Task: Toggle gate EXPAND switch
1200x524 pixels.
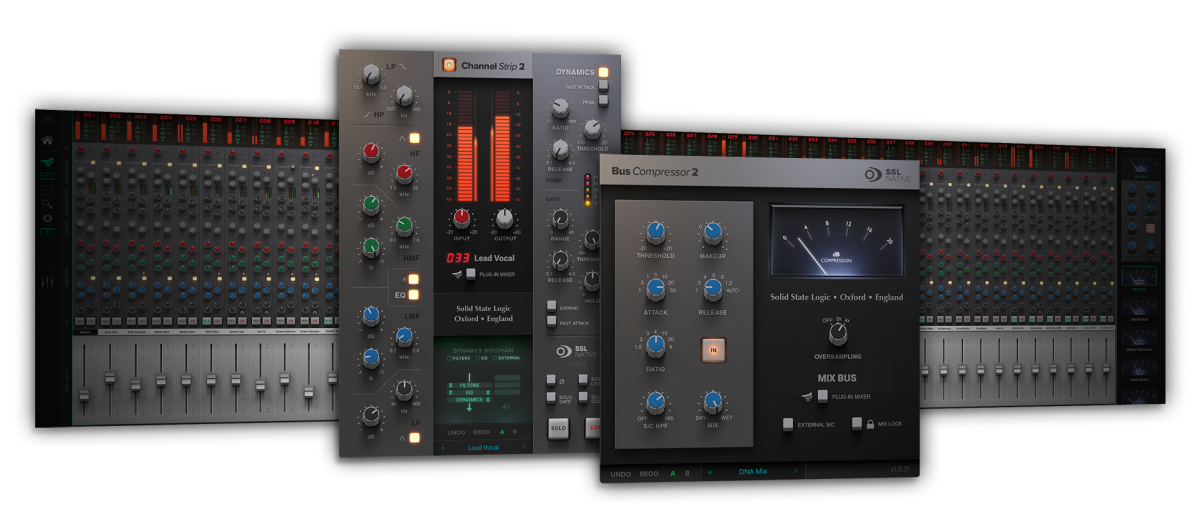Action: click(551, 306)
